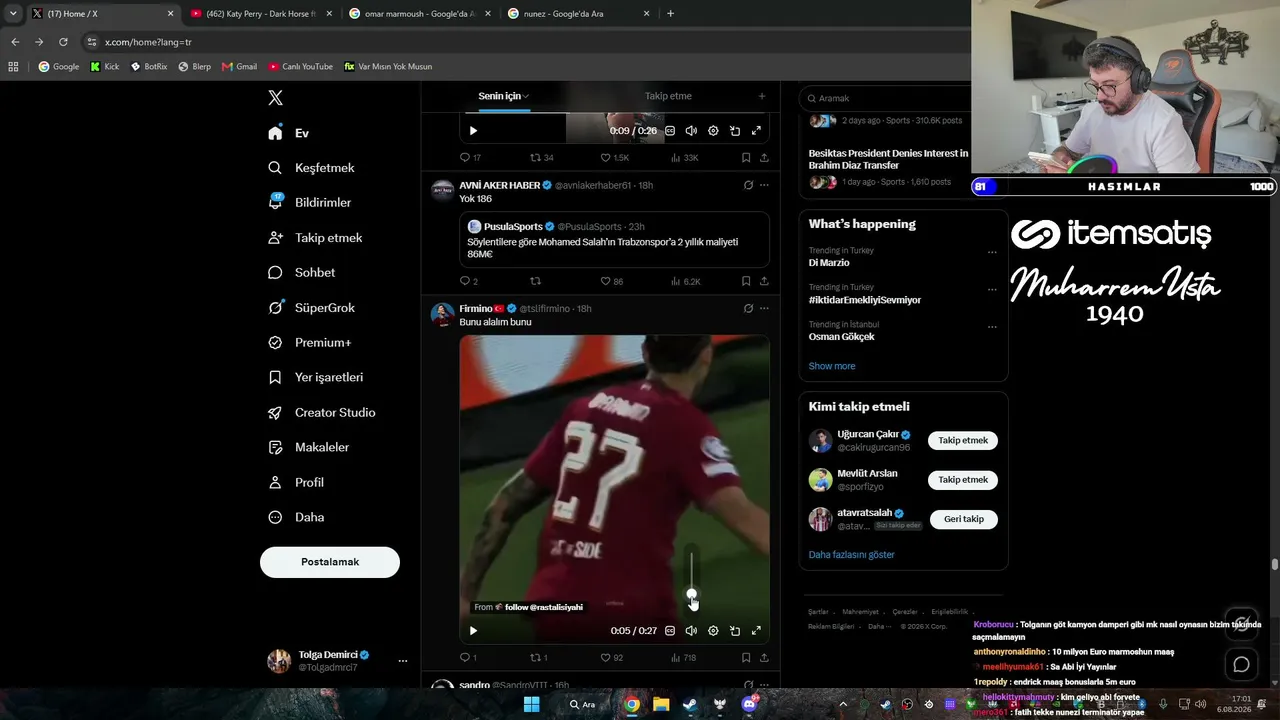Share Firmino's post

tap(764, 658)
